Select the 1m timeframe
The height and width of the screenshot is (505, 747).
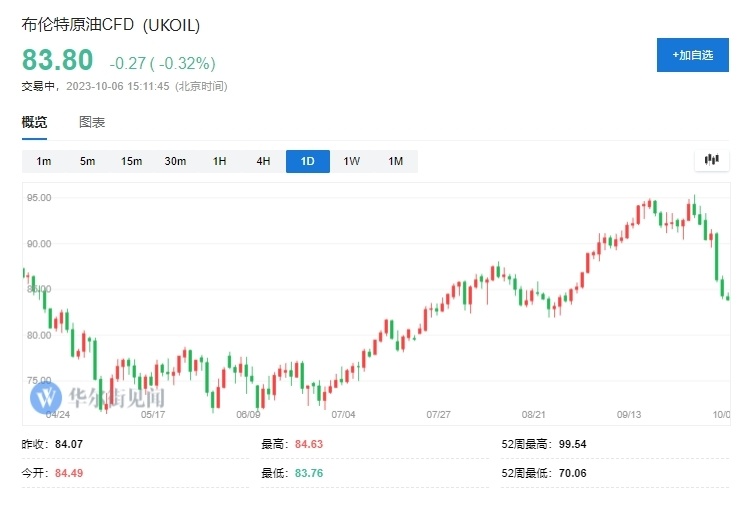[44, 161]
